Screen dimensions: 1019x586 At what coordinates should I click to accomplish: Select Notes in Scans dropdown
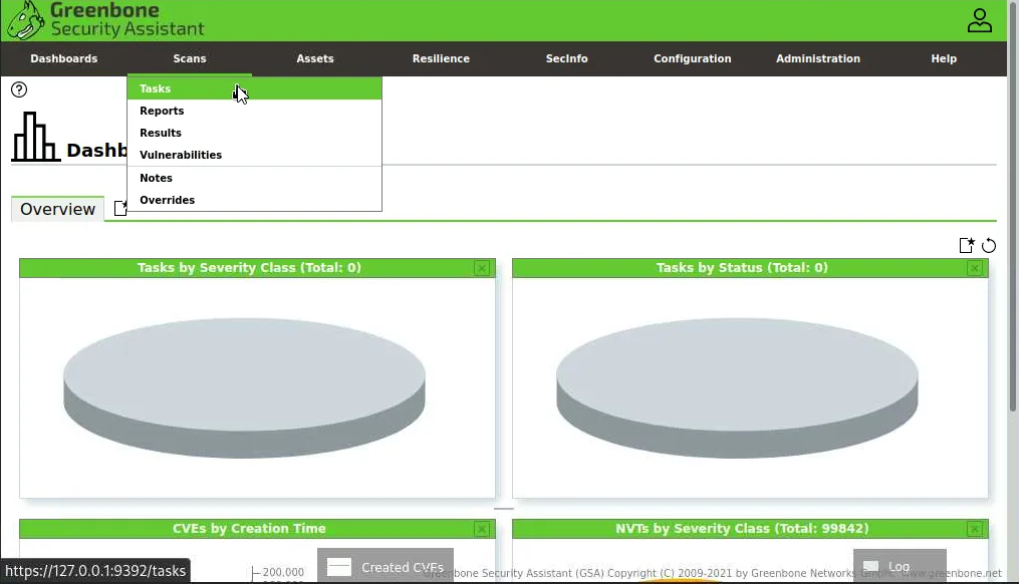254,177
